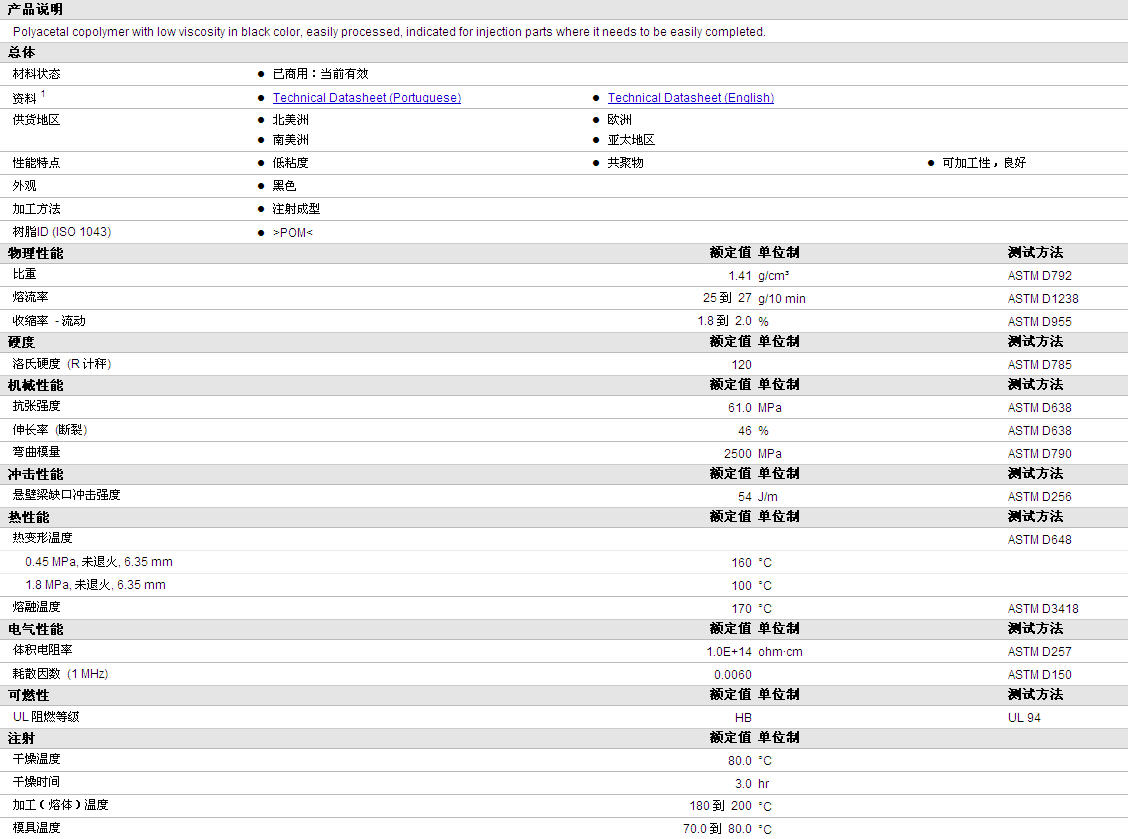Click the 干燥温度 row label
Viewport: 1128px width, 839px height.
(x=37, y=759)
